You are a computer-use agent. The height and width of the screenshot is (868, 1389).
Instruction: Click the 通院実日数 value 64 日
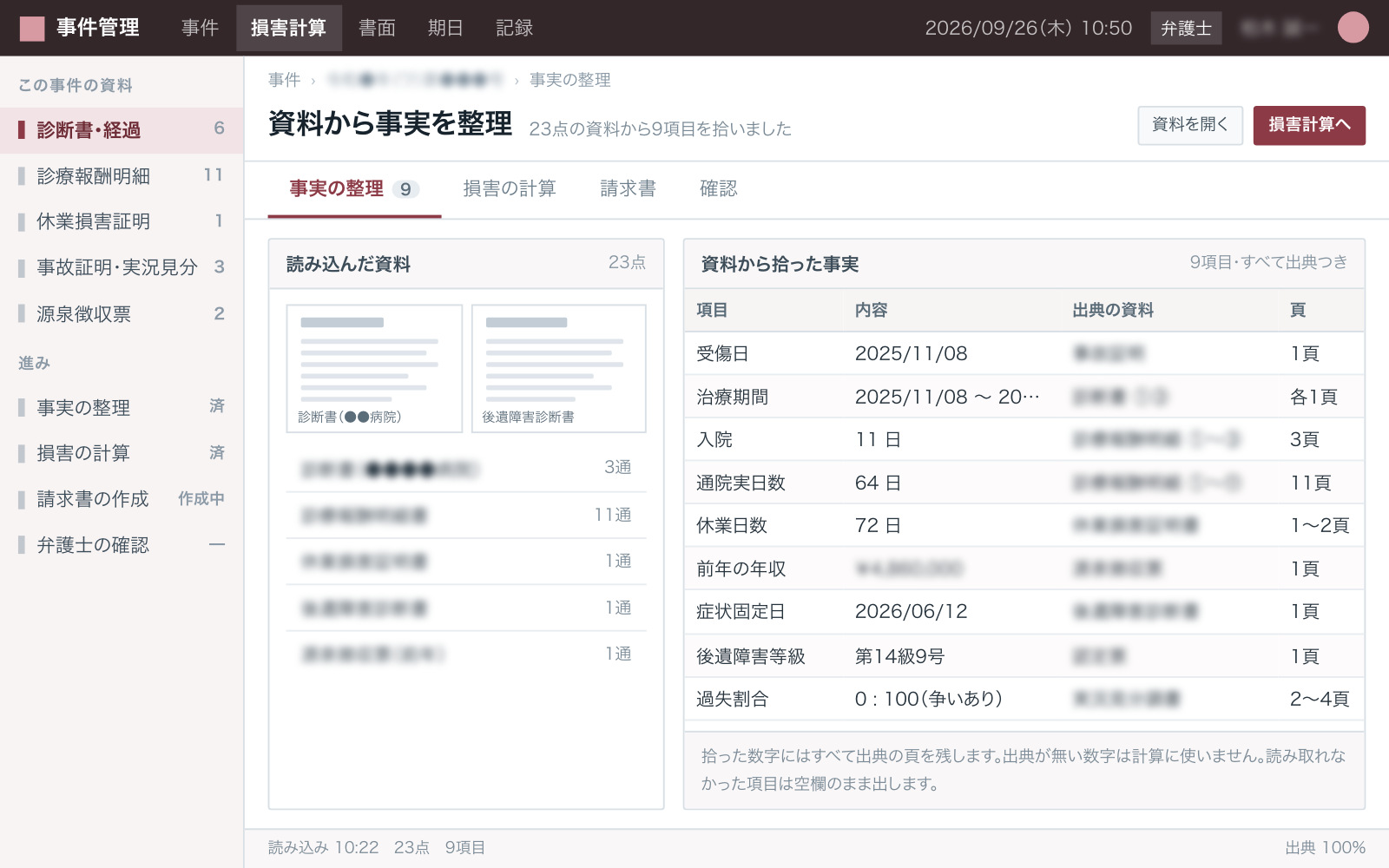point(878,483)
